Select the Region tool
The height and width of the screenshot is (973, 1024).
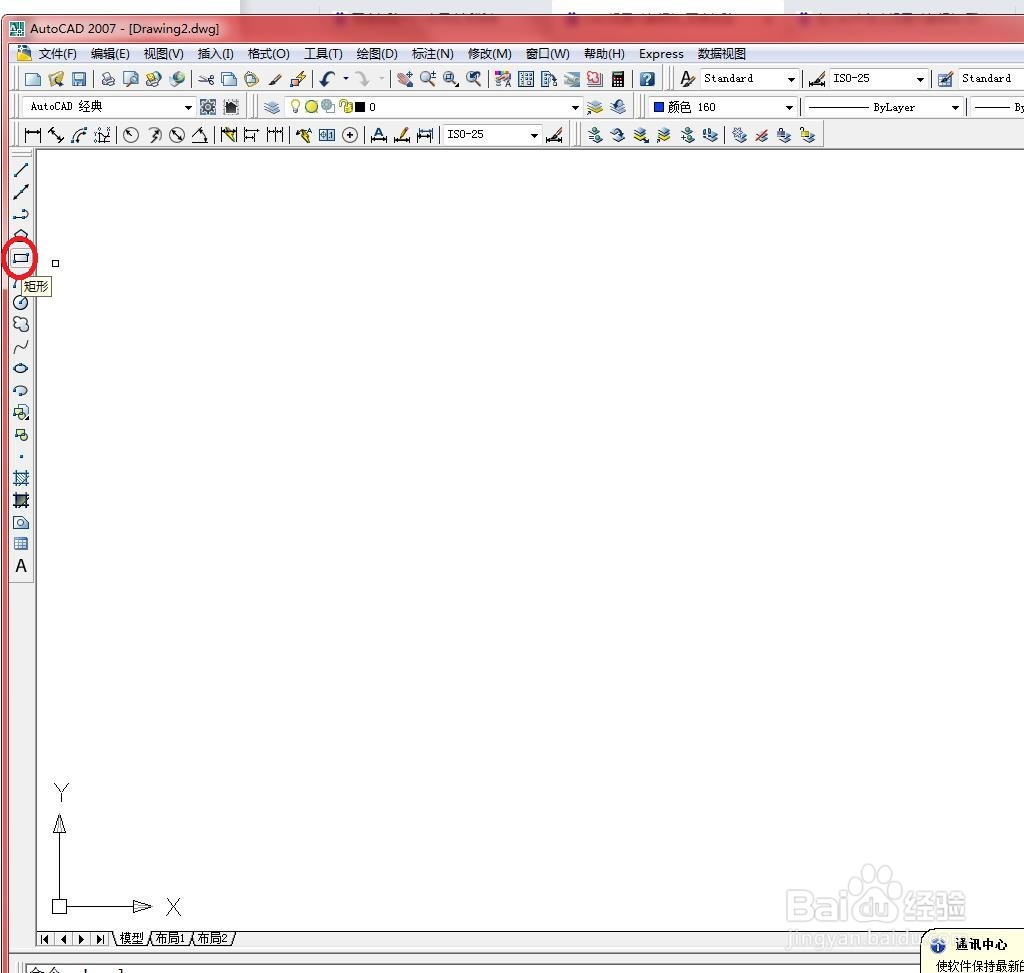[21, 522]
